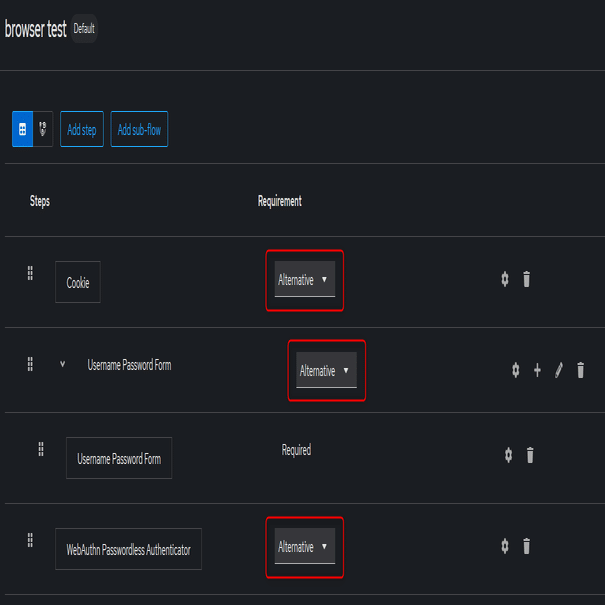Screen dimensions: 605x605
Task: Click the Add sub-flow button
Action: [x=139, y=130]
